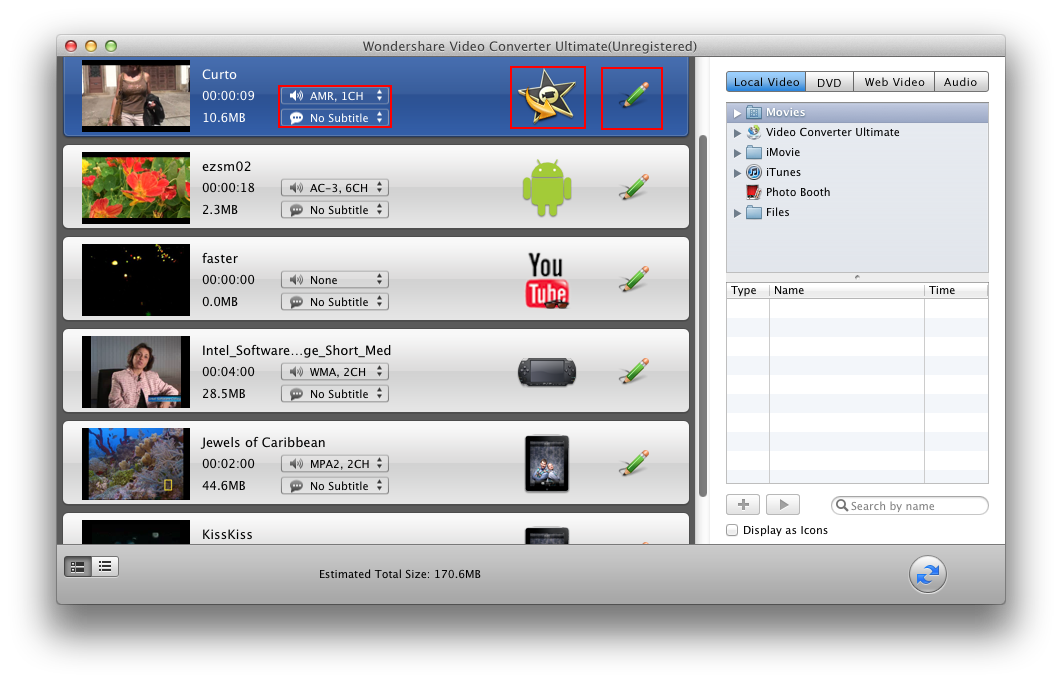The image size is (1062, 683).
Task: Switch to the Web Video tab
Action: pos(895,82)
